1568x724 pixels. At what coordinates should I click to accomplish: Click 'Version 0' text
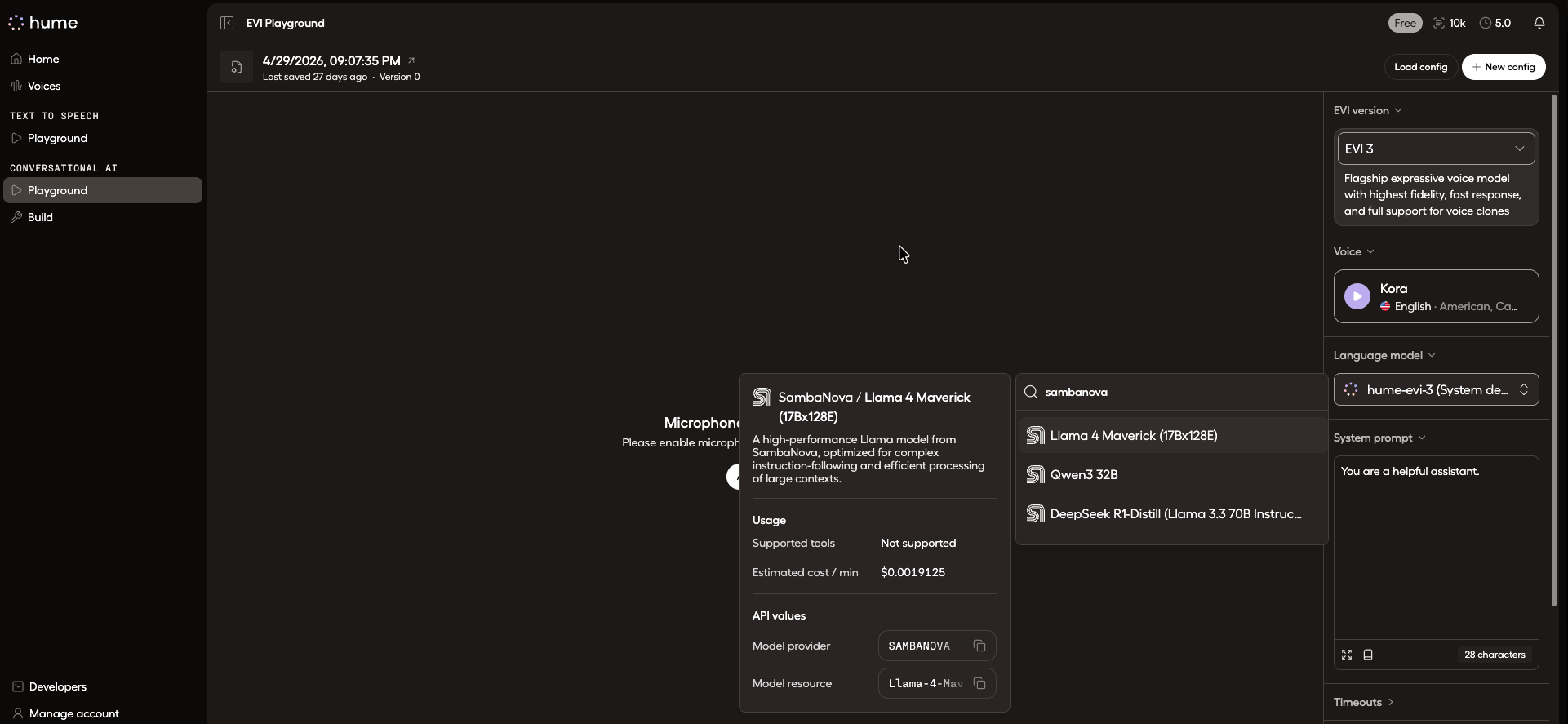tap(400, 77)
